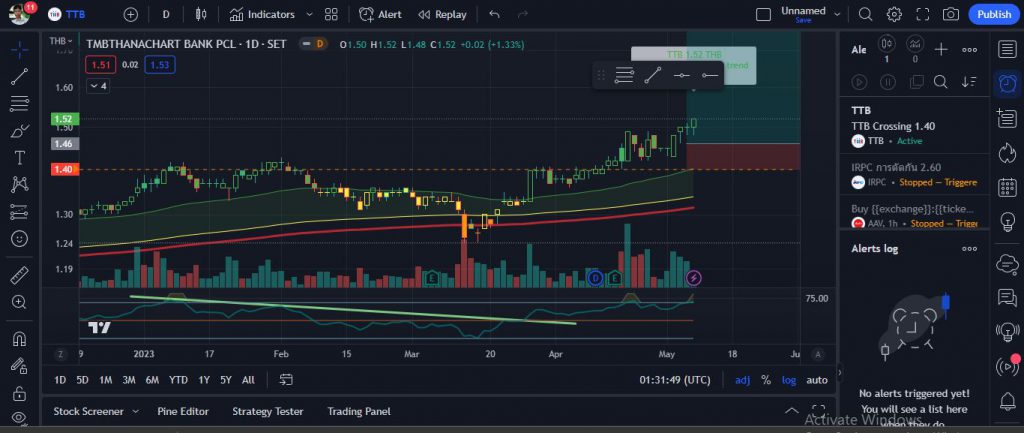Open the emoji icons tool
The height and width of the screenshot is (433, 1024).
tap(20, 239)
